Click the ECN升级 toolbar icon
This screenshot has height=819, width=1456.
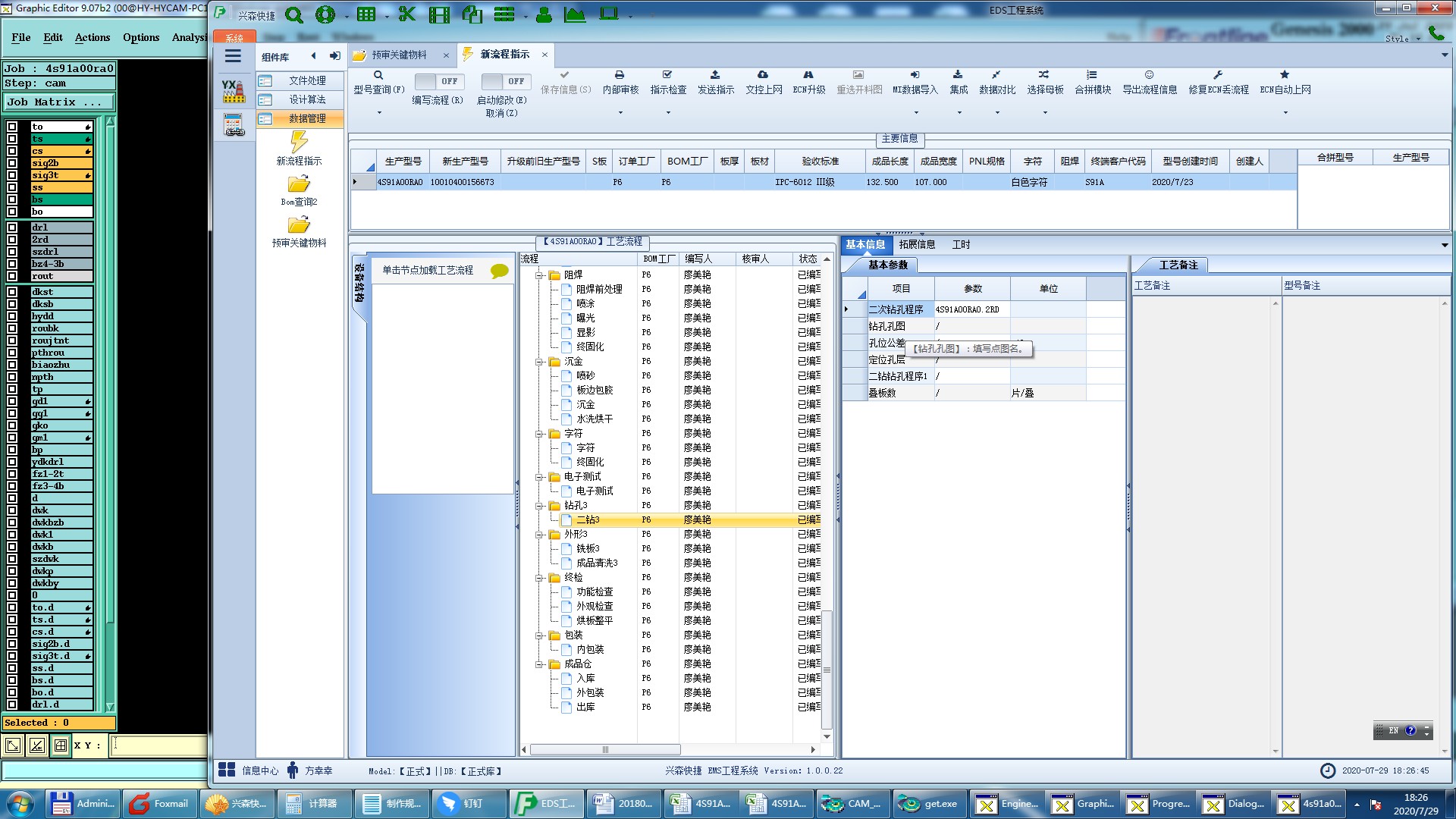[x=808, y=75]
